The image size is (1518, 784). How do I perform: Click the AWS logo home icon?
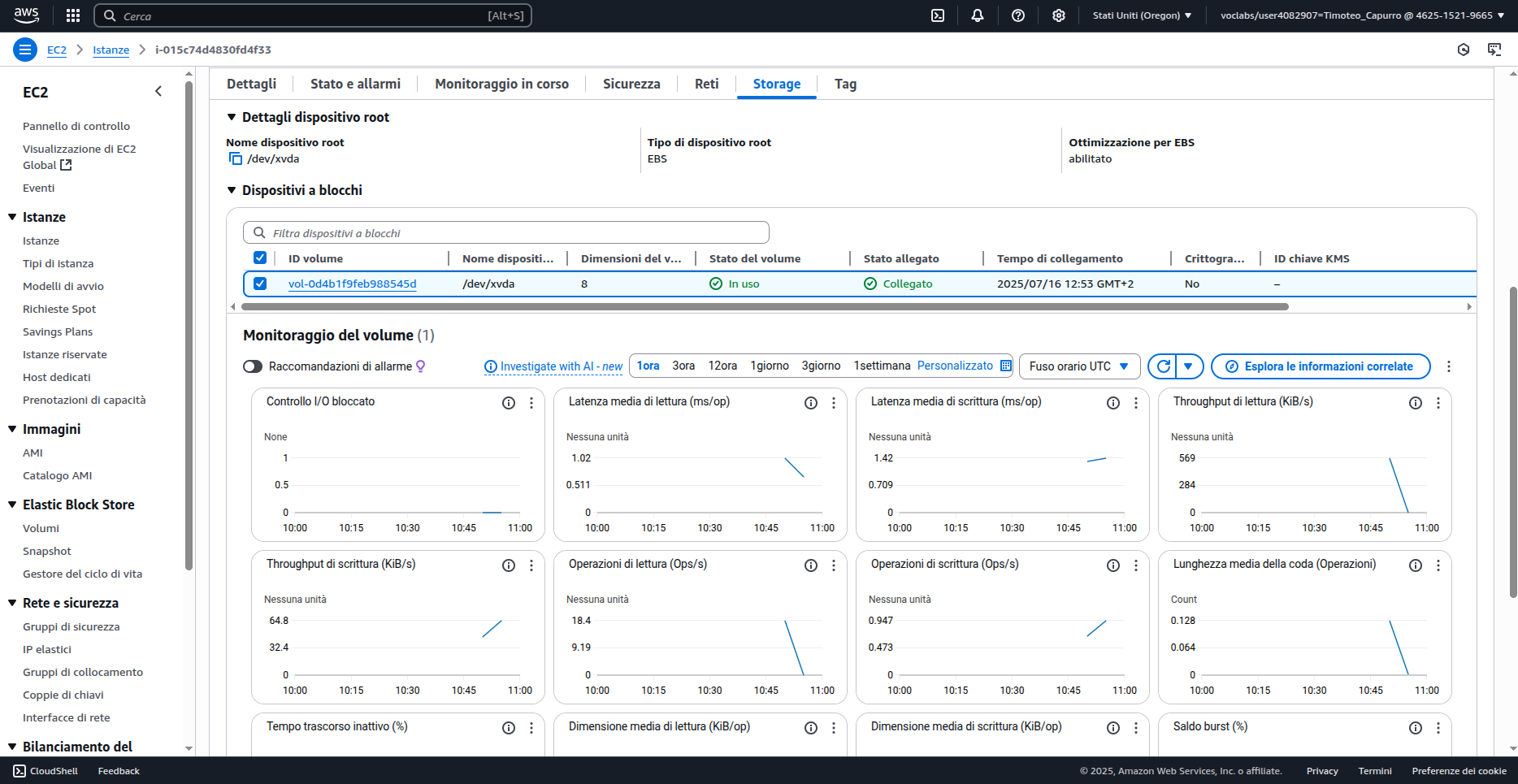click(x=26, y=15)
